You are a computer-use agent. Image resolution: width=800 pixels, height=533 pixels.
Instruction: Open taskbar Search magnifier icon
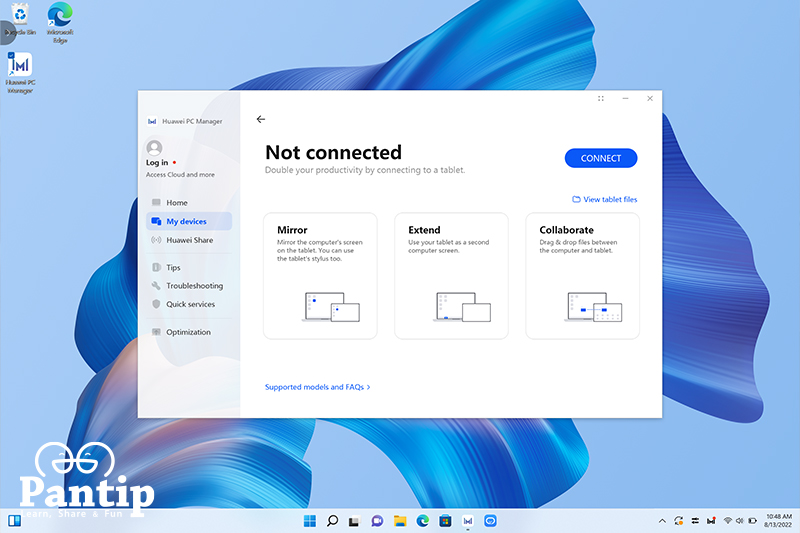[x=332, y=521]
